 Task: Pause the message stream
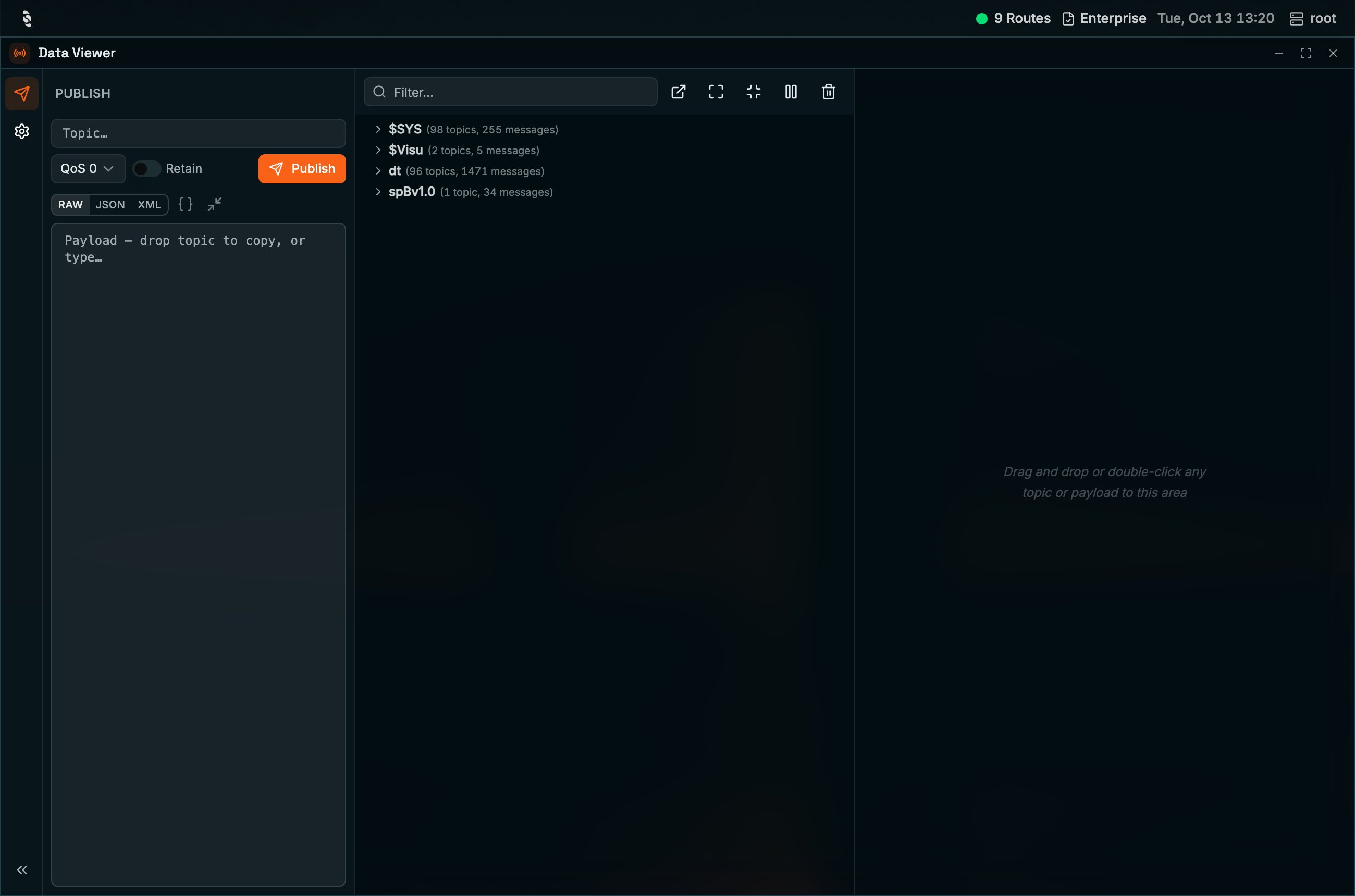point(791,92)
